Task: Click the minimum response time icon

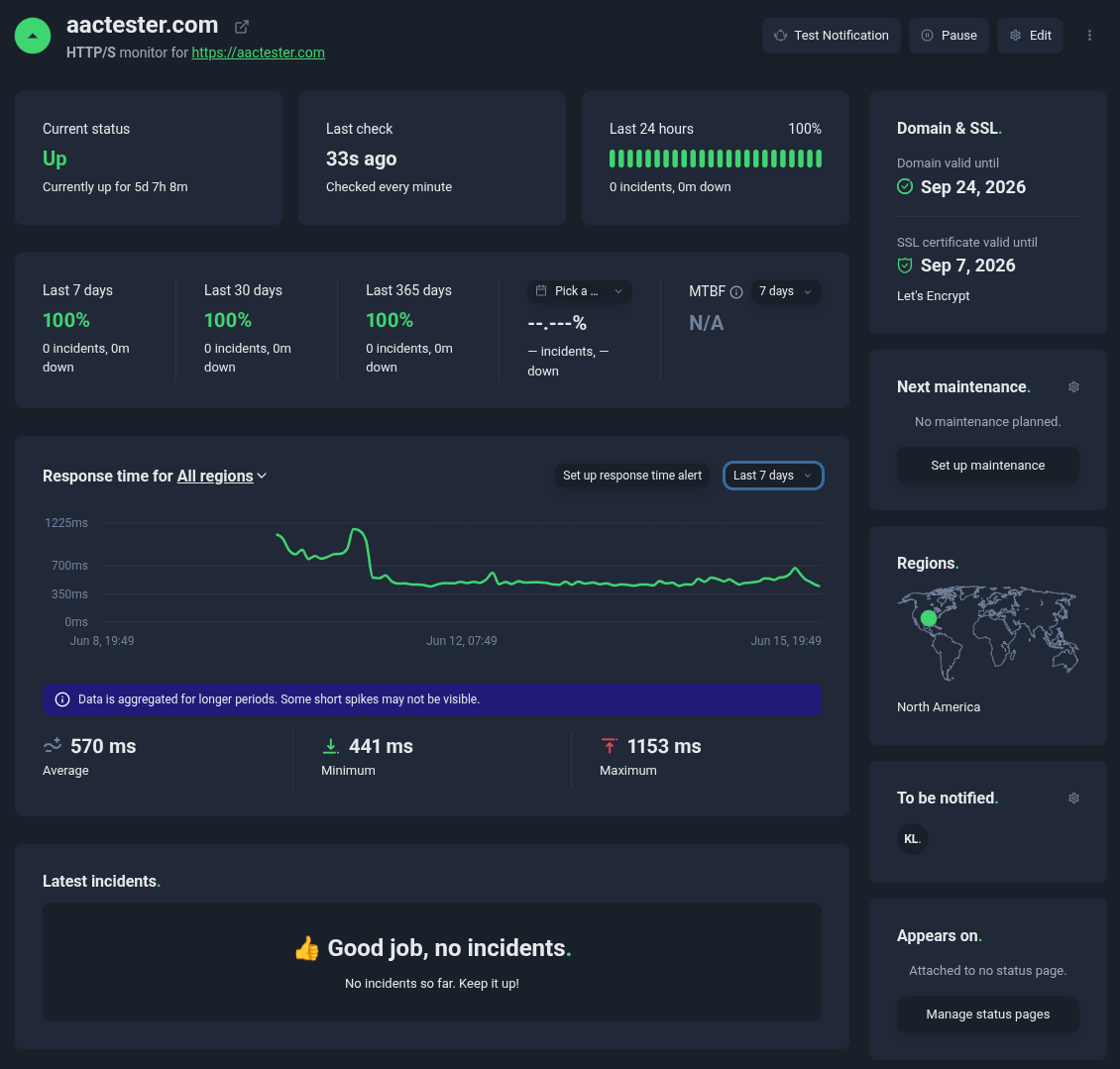Action: pyautogui.click(x=331, y=746)
